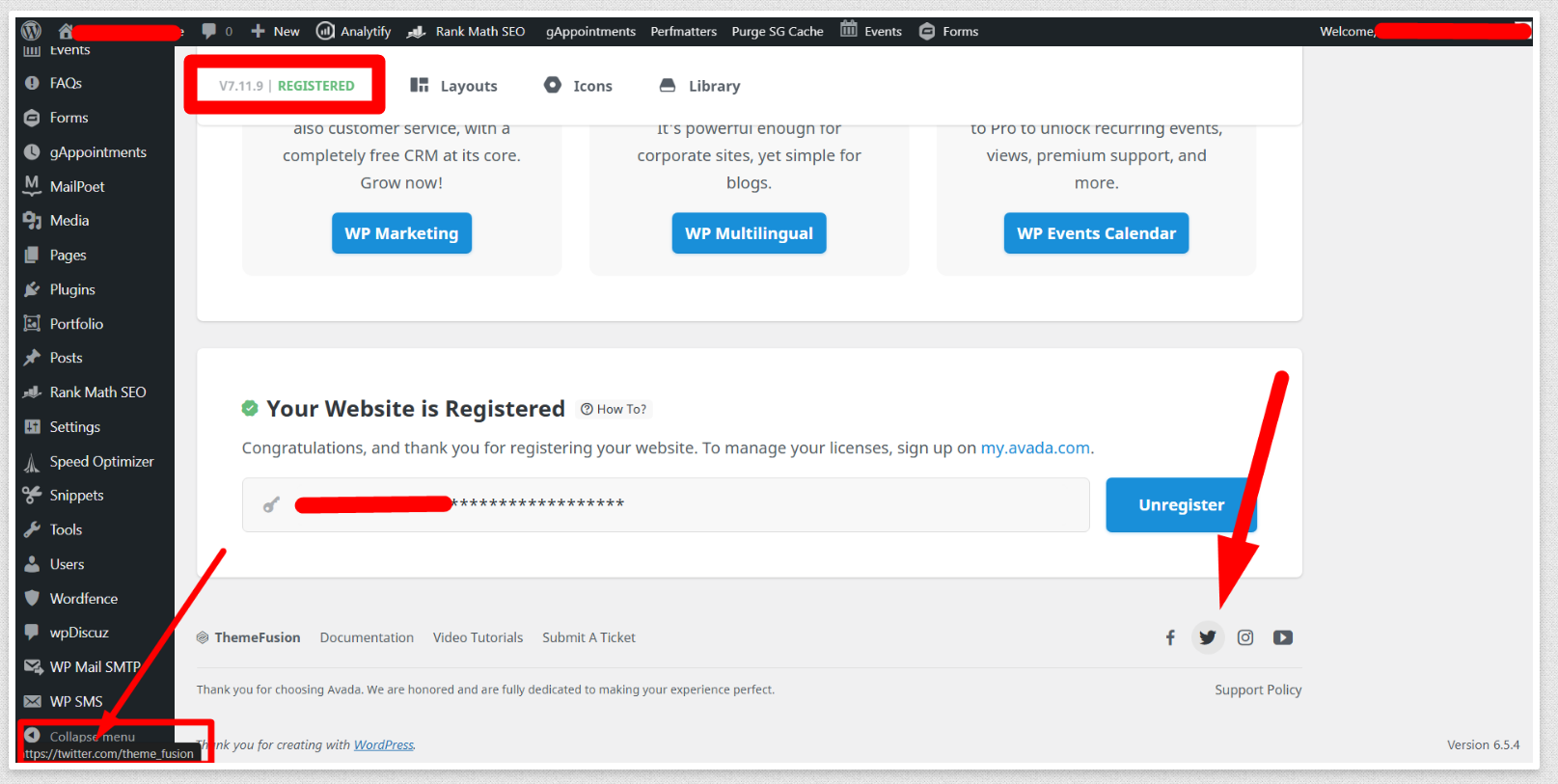Click the Unregister button
This screenshot has width=1558, height=784.
point(1181,504)
